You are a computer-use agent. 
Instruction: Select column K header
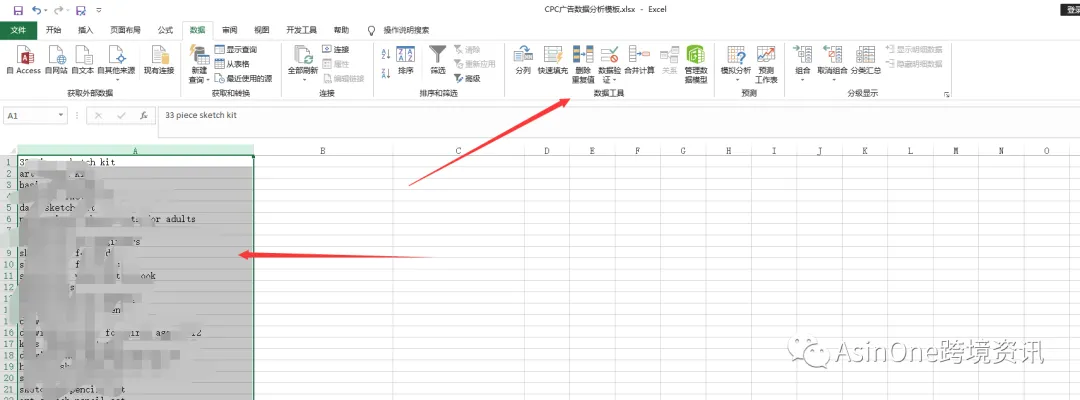click(x=864, y=151)
